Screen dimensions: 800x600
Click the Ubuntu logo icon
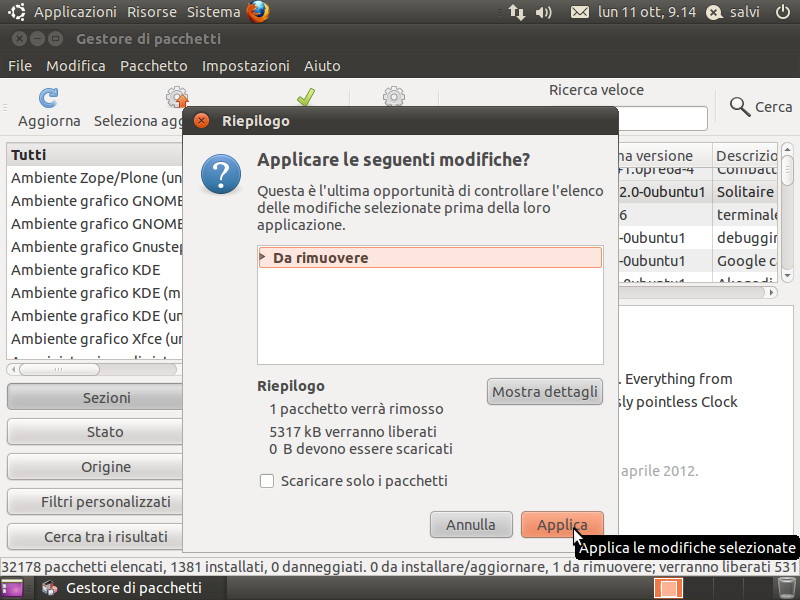tap(17, 12)
